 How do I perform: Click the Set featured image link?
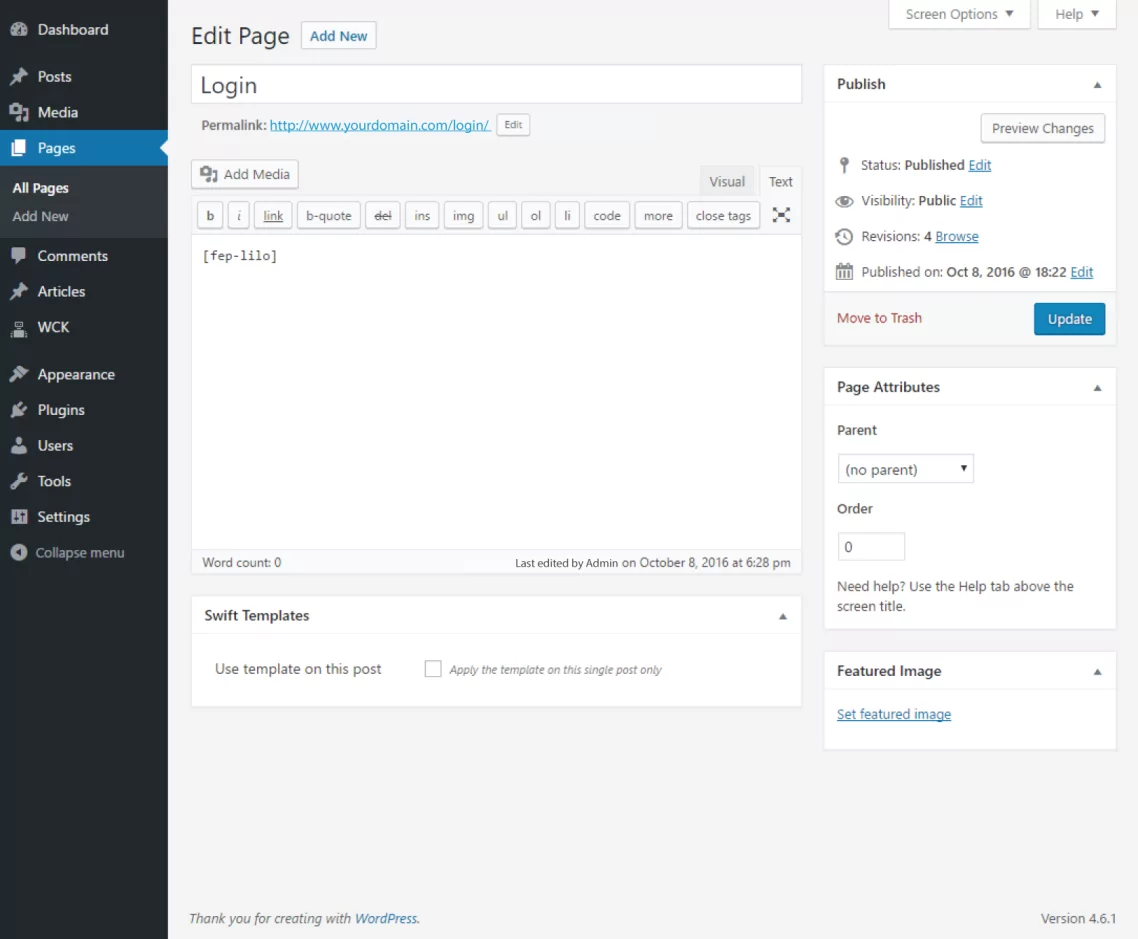894,714
